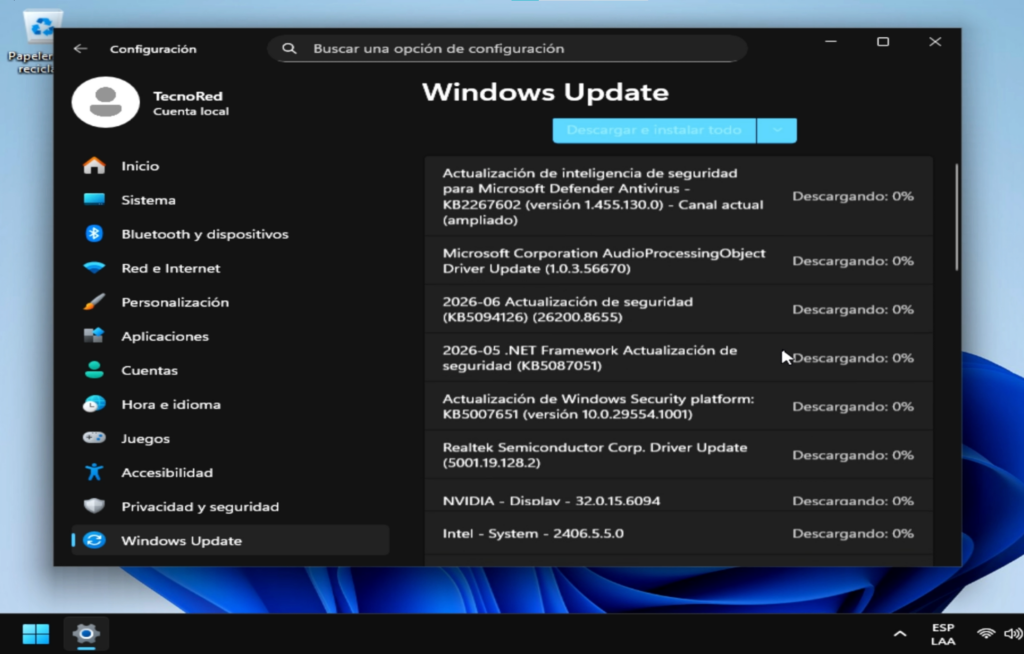Screen dimensions: 1024x654
Task: Click the Inicio home icon
Action: (x=94, y=165)
